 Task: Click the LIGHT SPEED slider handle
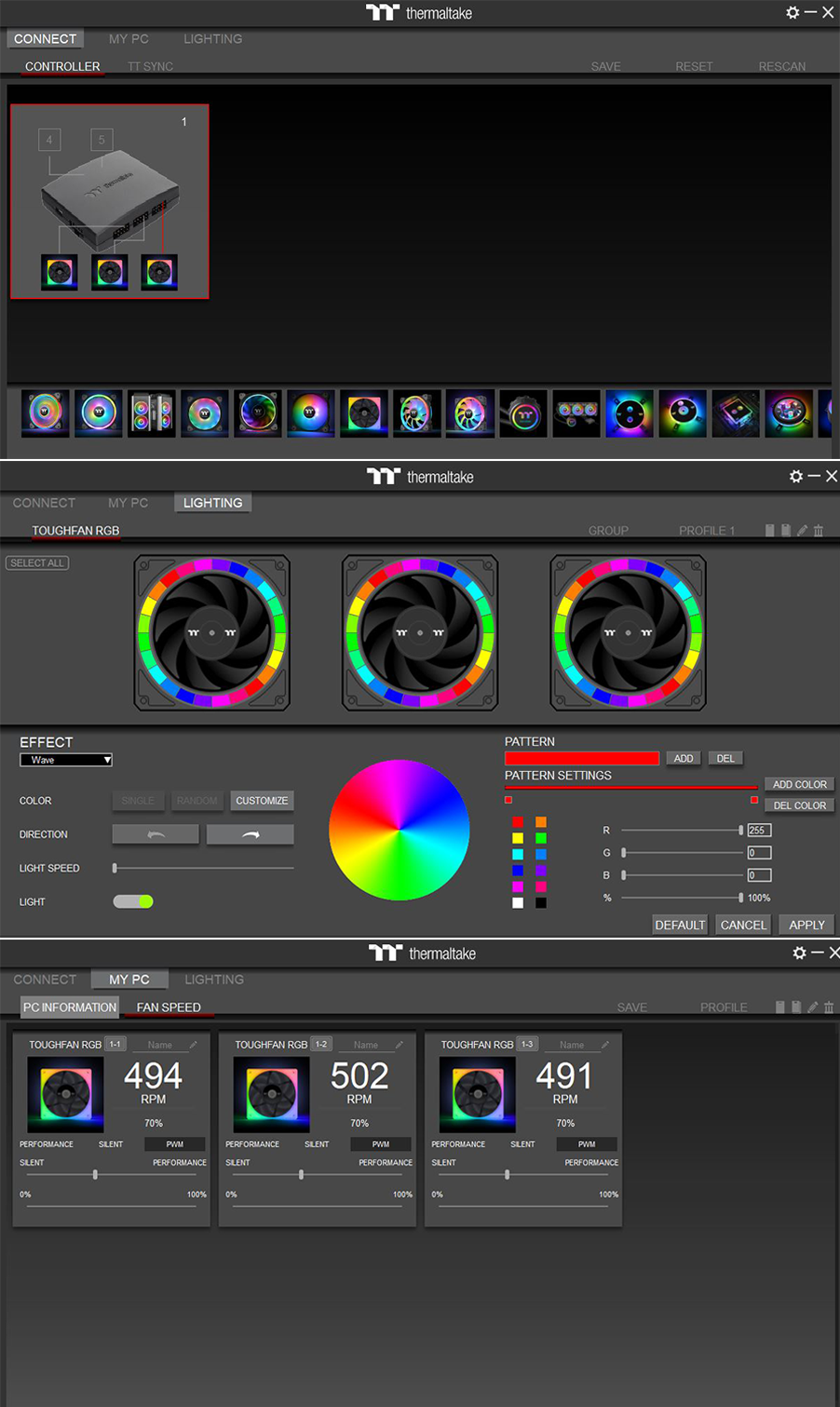[x=115, y=868]
